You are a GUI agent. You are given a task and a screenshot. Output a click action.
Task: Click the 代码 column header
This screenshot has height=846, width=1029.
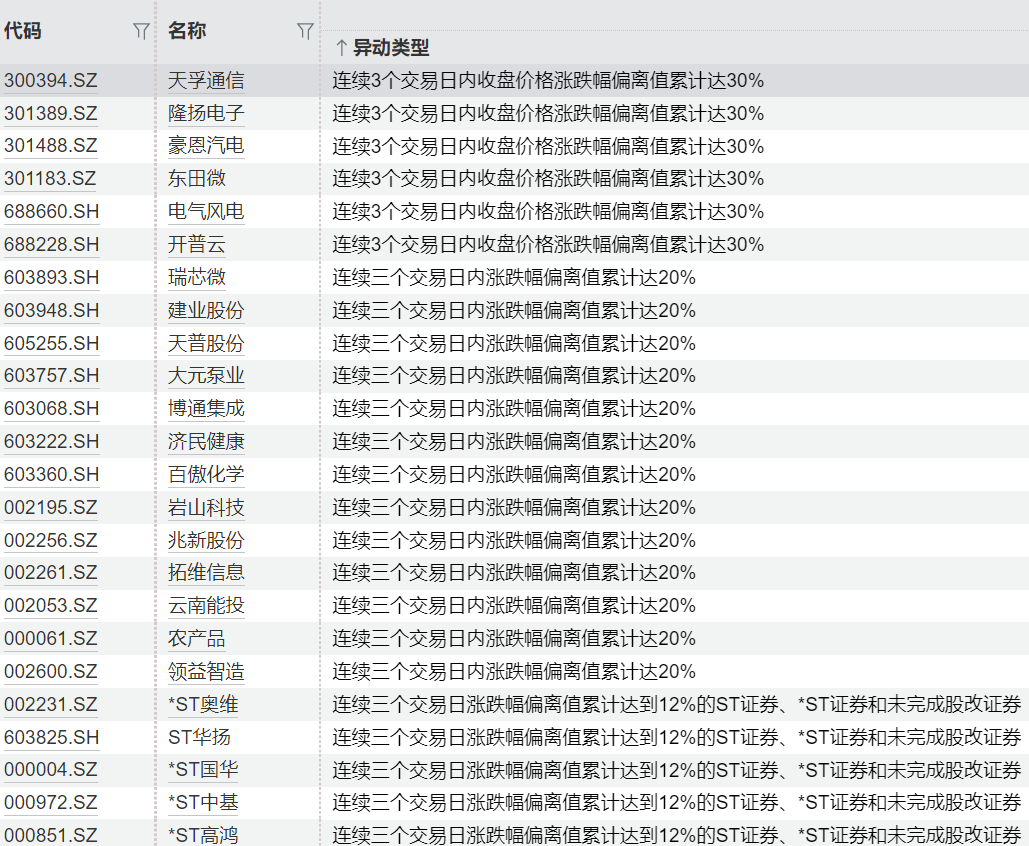[x=23, y=31]
